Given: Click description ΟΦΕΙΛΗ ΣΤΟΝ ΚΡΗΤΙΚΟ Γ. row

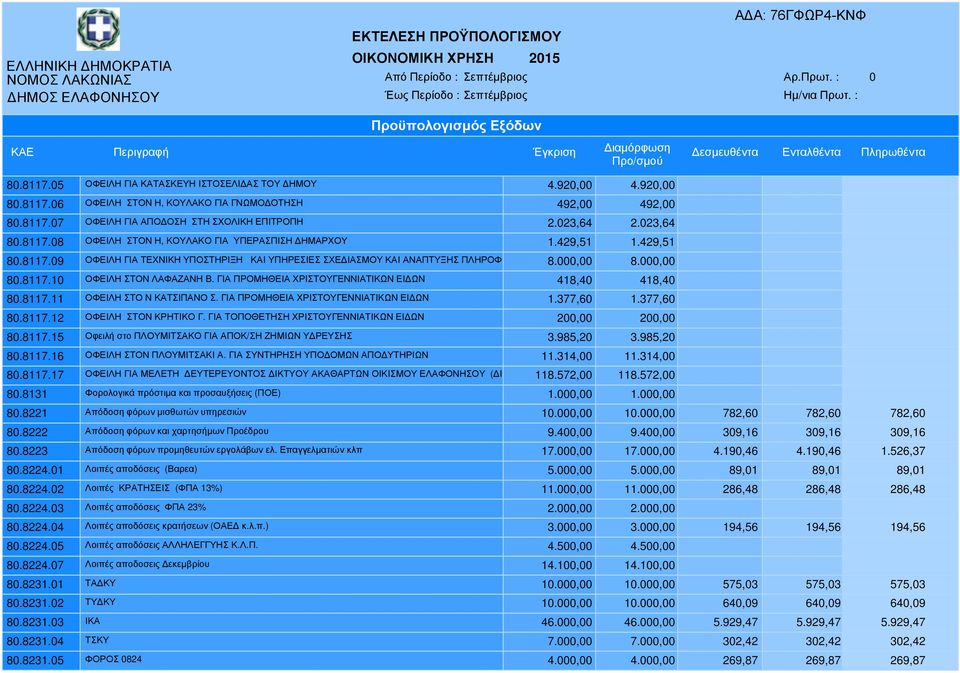Looking at the screenshot, I should click(x=255, y=317).
